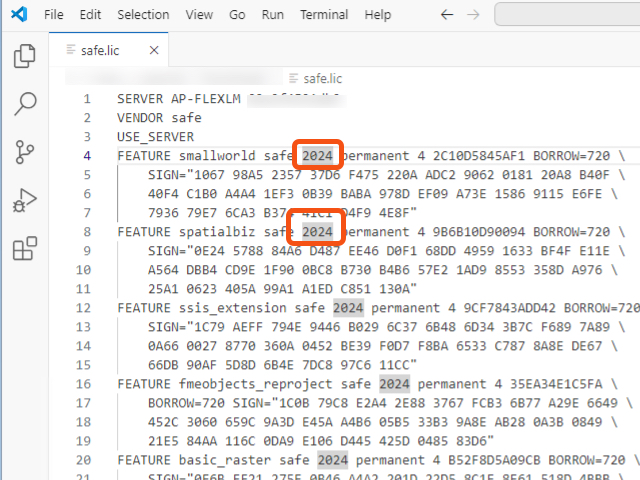This screenshot has height=480, width=640.
Task: Open the Source Control view
Action: (x=24, y=152)
